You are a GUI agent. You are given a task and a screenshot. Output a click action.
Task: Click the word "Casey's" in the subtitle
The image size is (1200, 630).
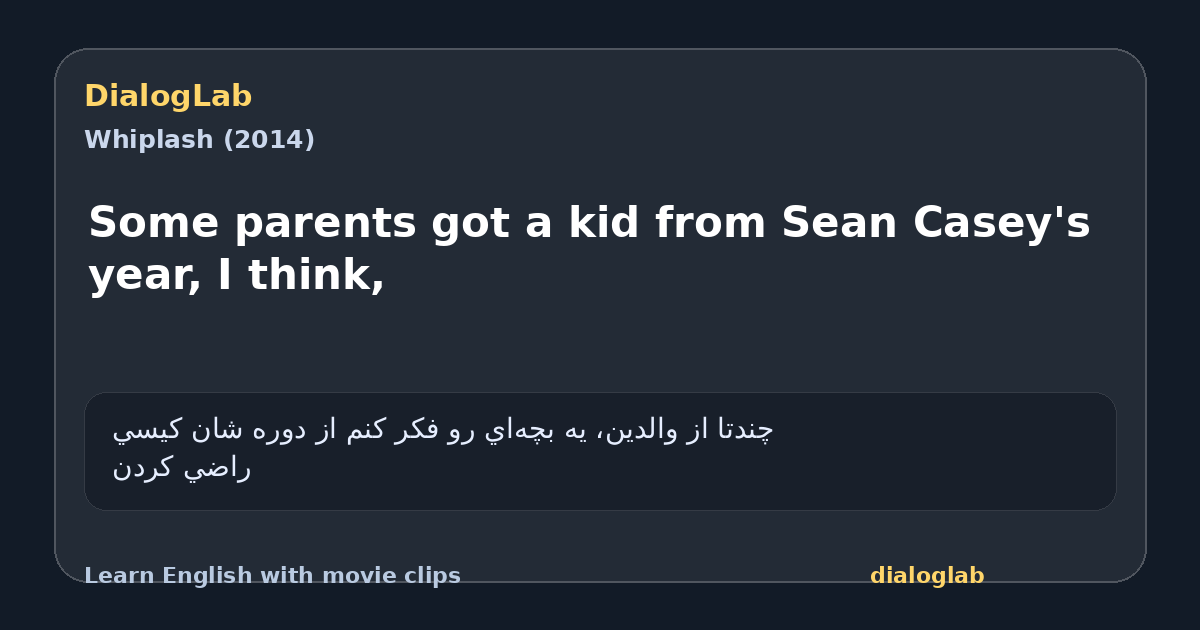(x=1002, y=225)
